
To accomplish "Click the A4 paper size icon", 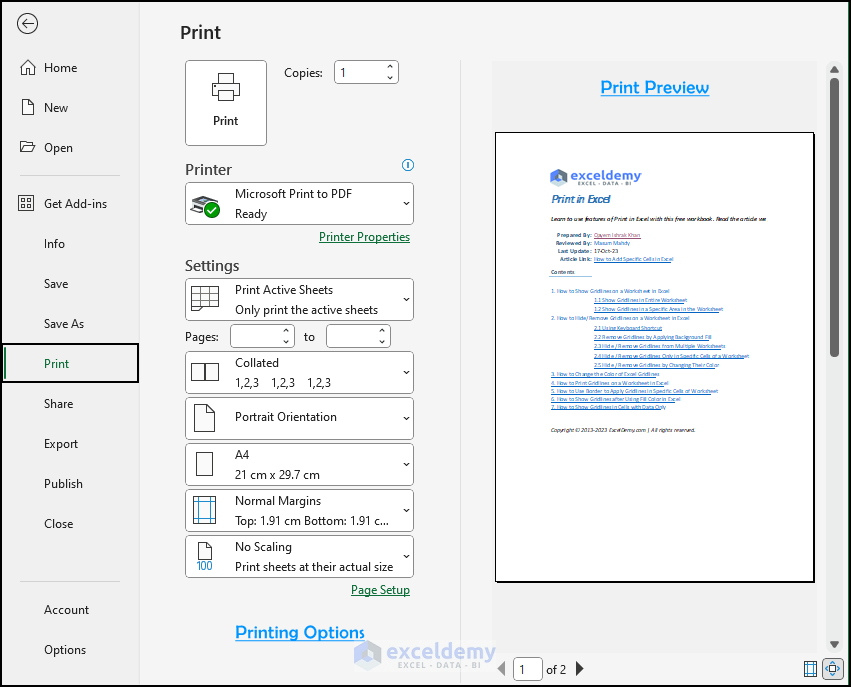I will coord(205,465).
